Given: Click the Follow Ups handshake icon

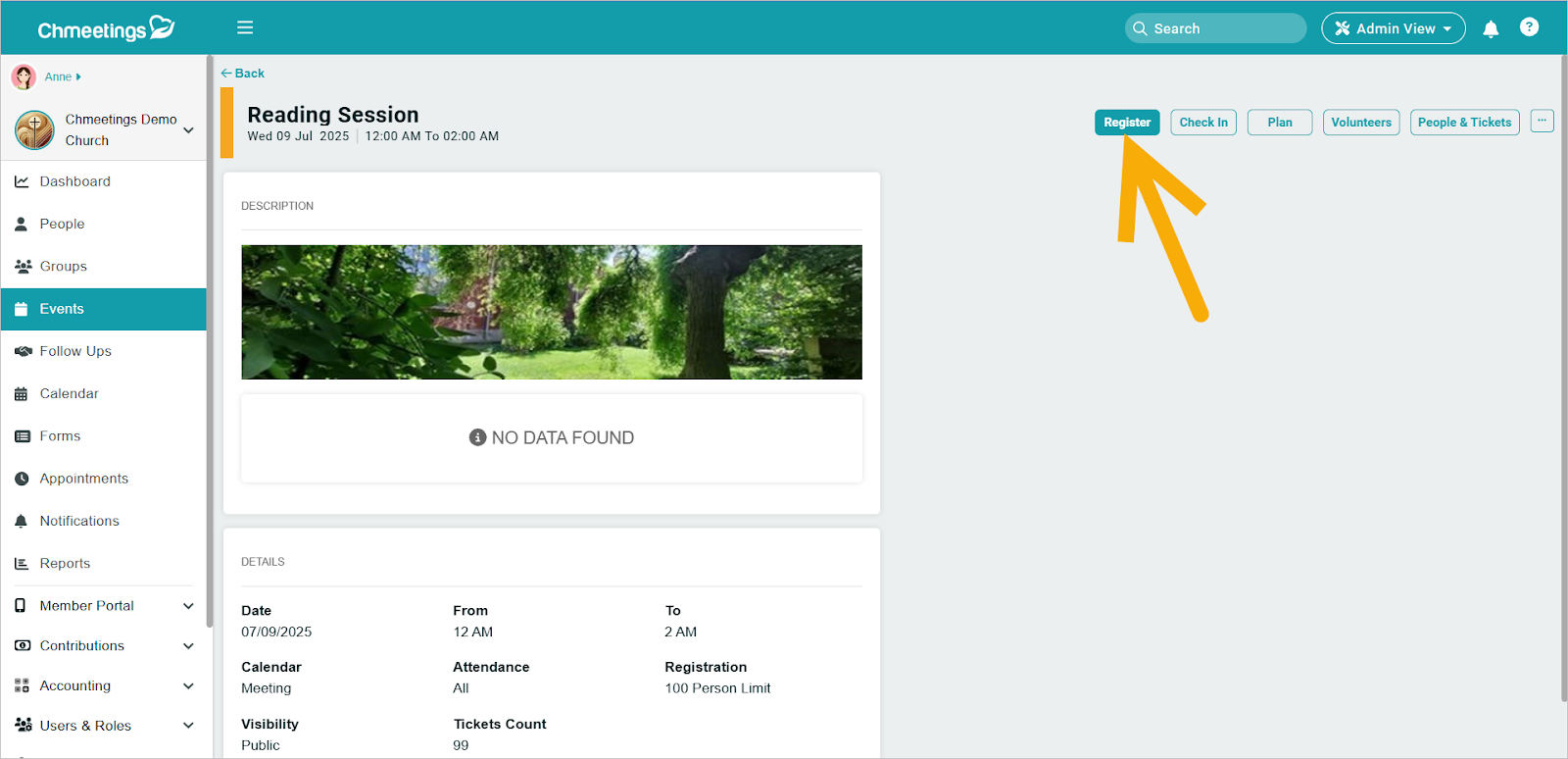Looking at the screenshot, I should (23, 351).
